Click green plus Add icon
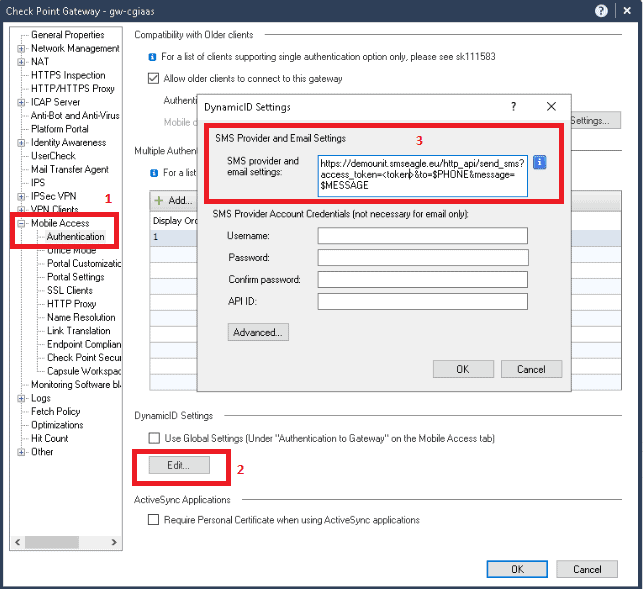 tap(158, 200)
